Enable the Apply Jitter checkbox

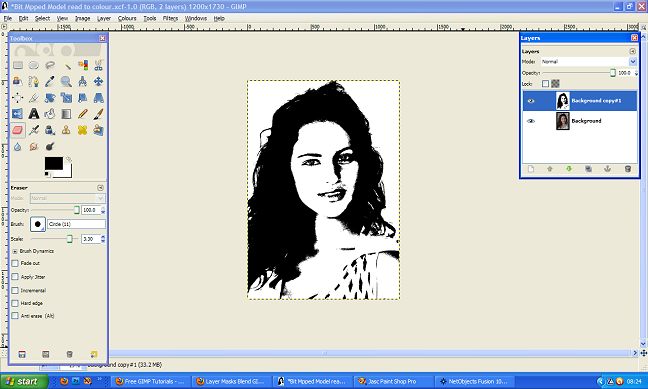tap(15, 277)
